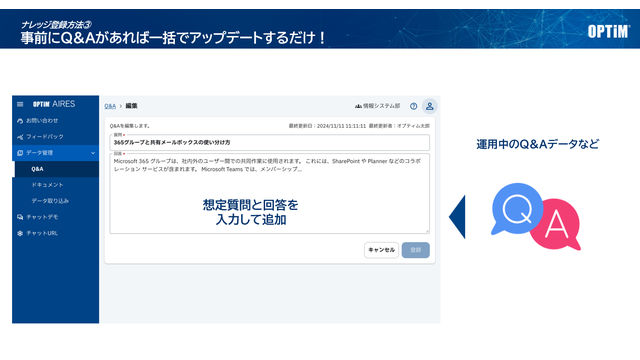640x360 pixels.
Task: Open the user account avatar
Action: pos(430,106)
